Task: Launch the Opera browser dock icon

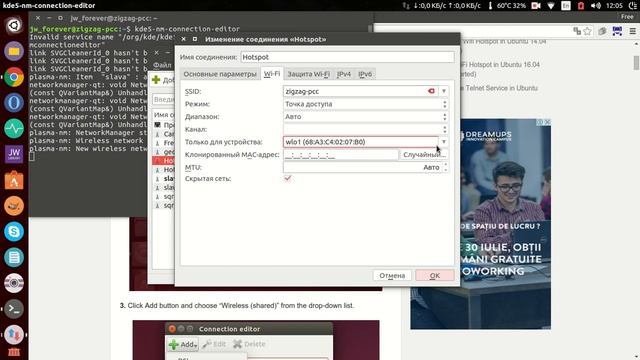Action: coord(14,103)
